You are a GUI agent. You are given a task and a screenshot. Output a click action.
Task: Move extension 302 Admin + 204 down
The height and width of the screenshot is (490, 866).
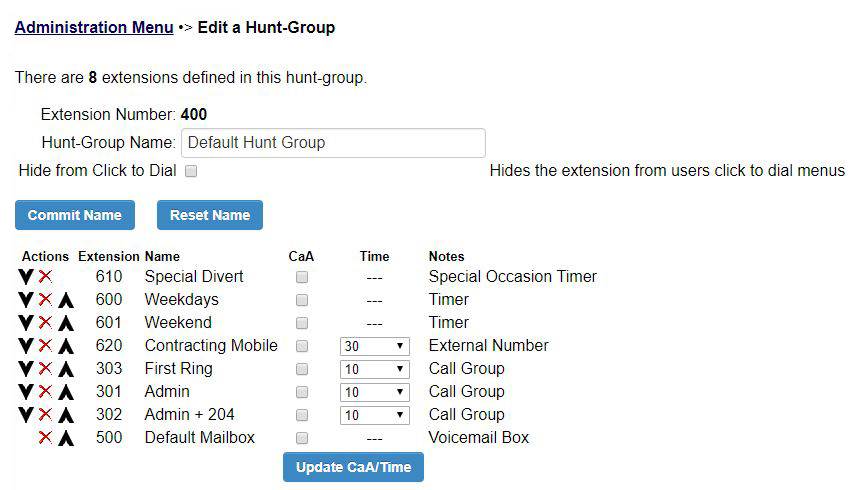click(25, 415)
